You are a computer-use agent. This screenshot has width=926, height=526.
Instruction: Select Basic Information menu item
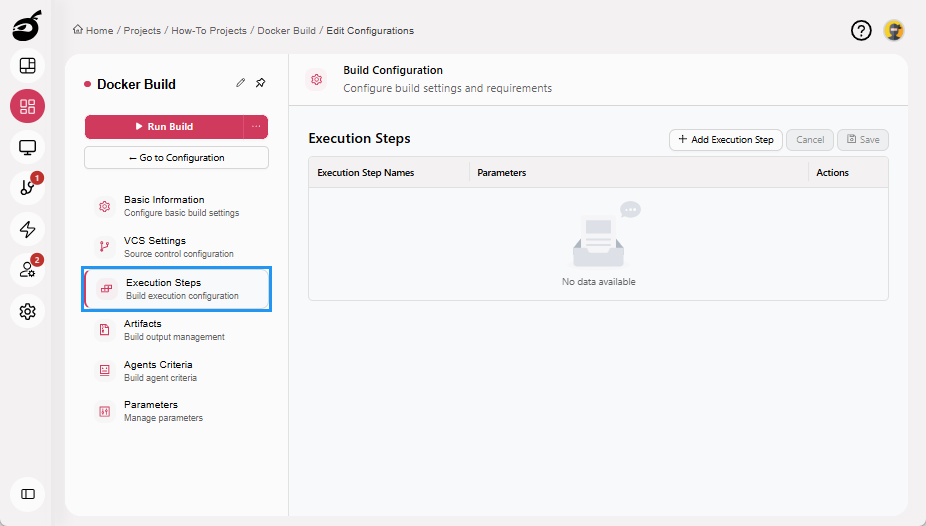pyautogui.click(x=177, y=206)
